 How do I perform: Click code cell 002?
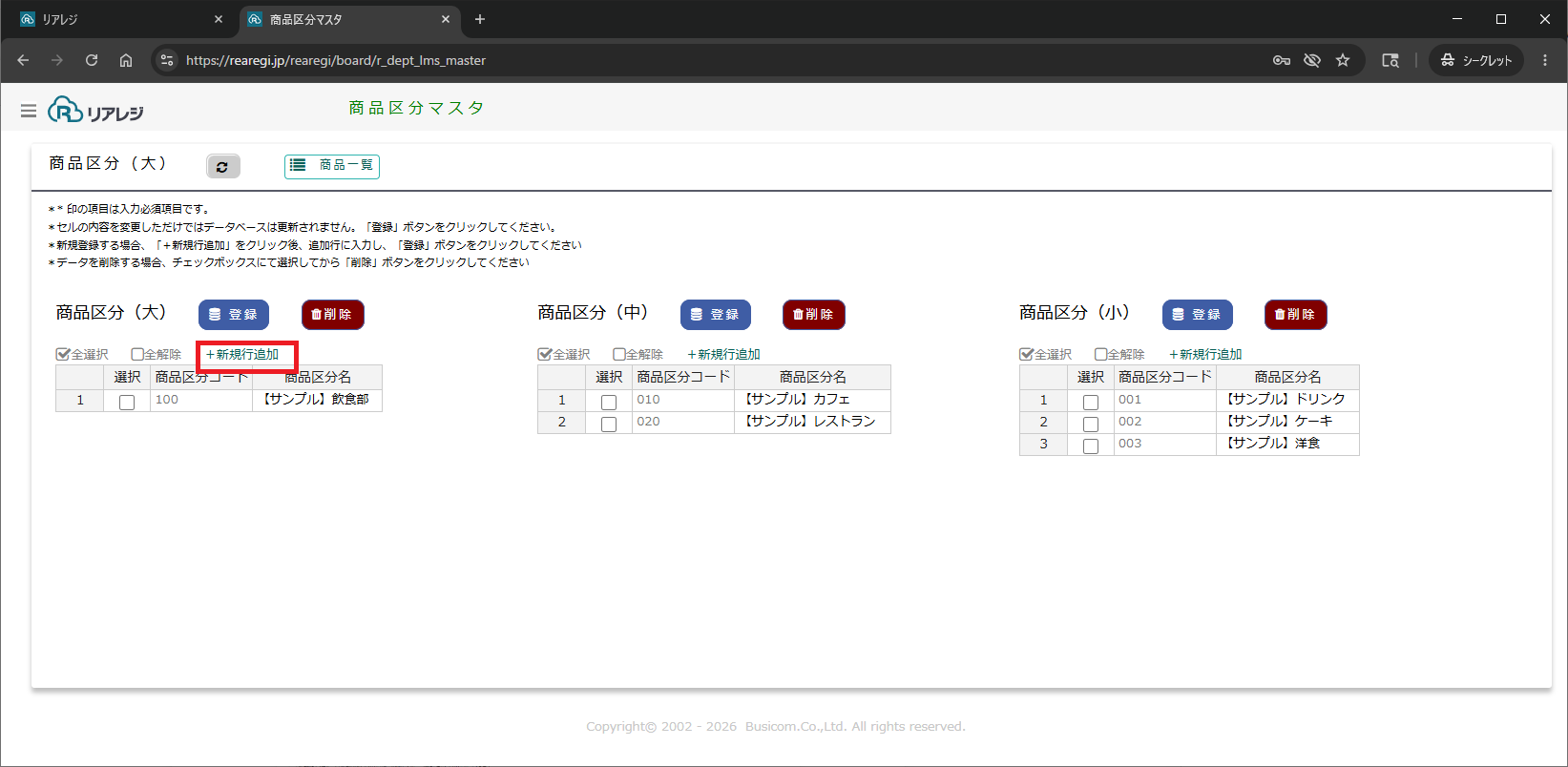tap(1165, 422)
